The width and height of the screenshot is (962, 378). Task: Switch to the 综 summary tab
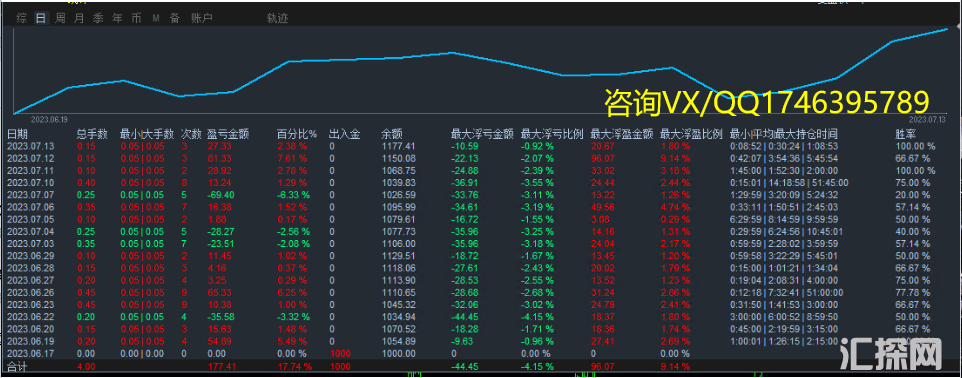pos(21,18)
